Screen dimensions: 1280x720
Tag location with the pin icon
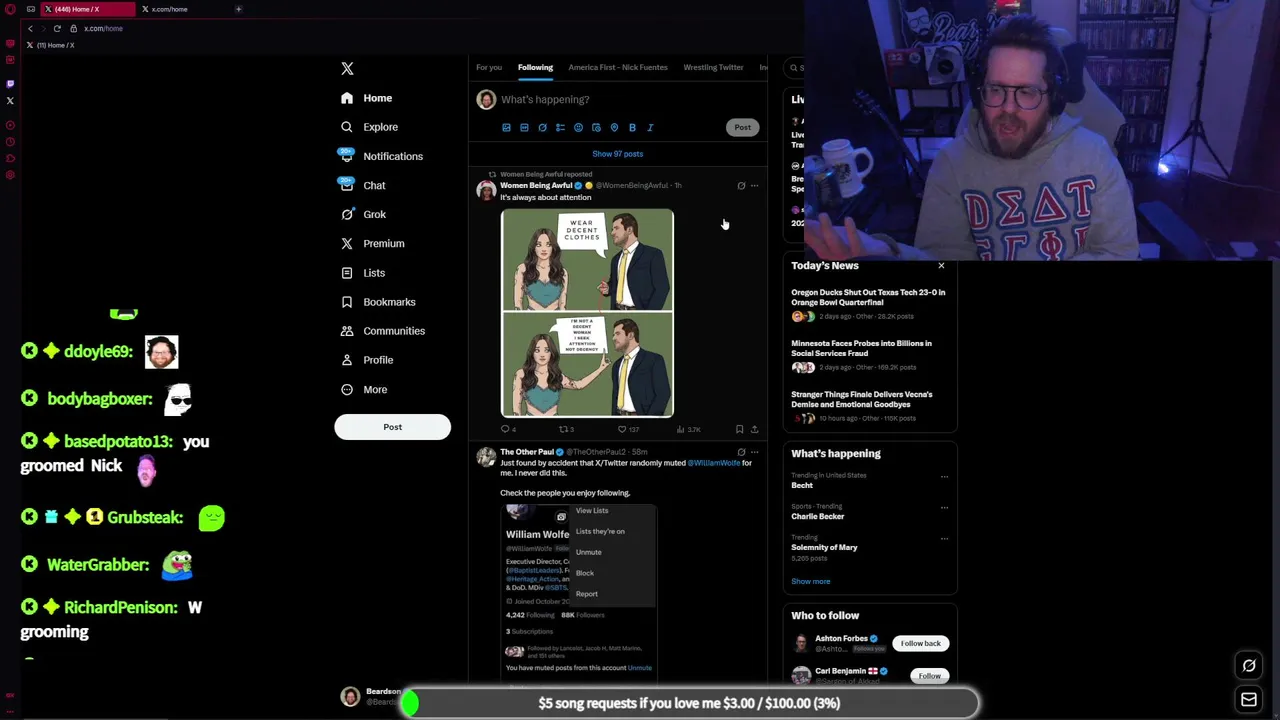coord(614,128)
